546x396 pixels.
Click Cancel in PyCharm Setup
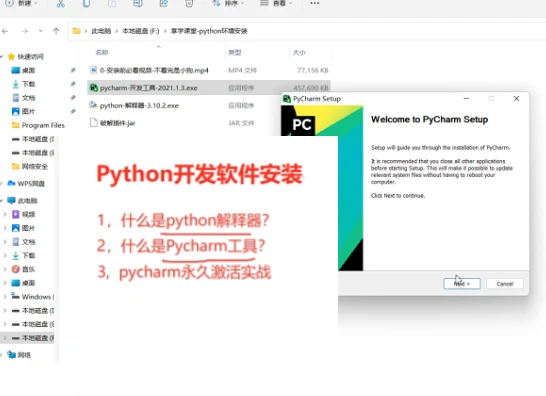coord(505,284)
